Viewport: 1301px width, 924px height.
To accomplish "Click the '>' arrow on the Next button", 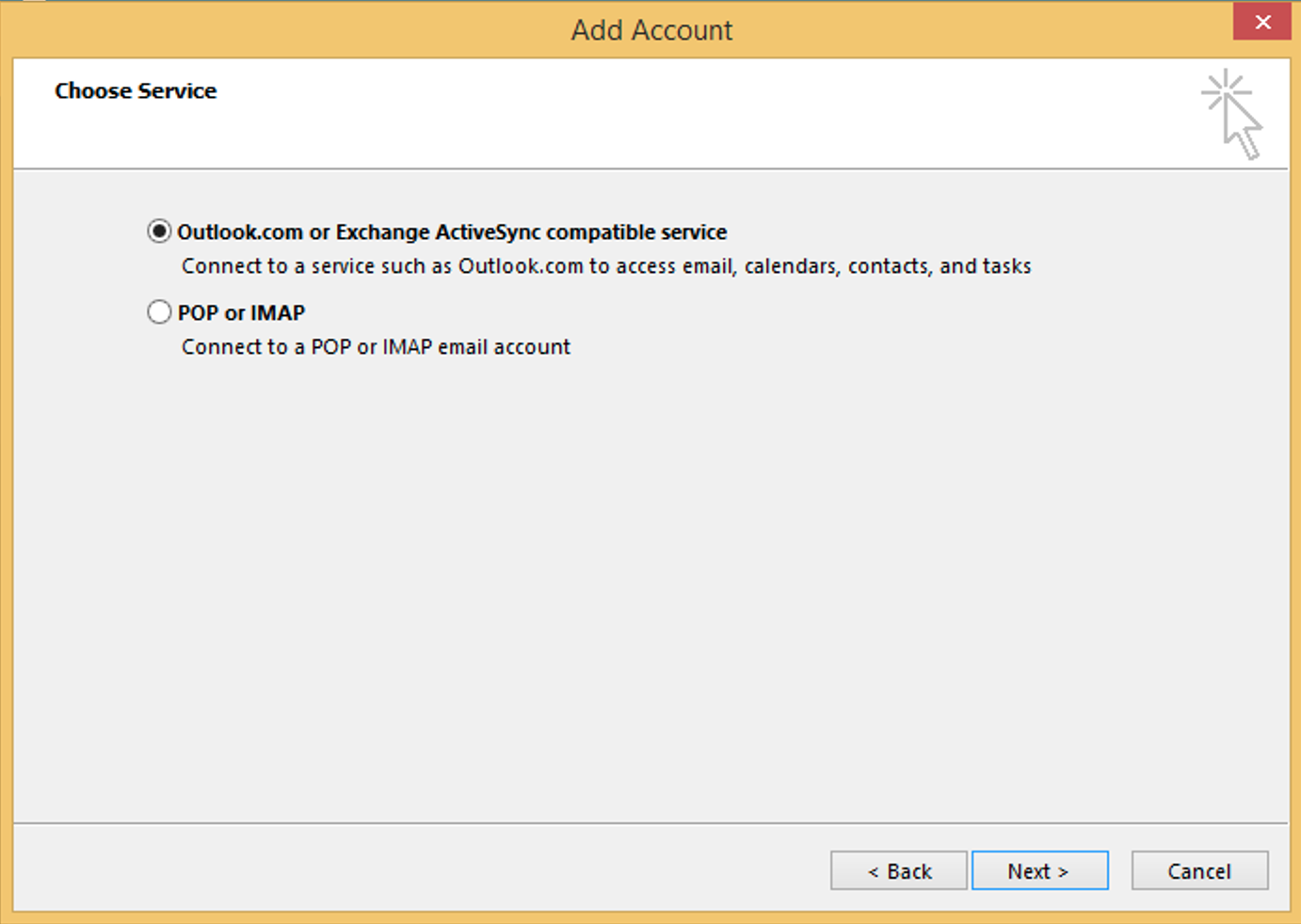I will [1064, 872].
